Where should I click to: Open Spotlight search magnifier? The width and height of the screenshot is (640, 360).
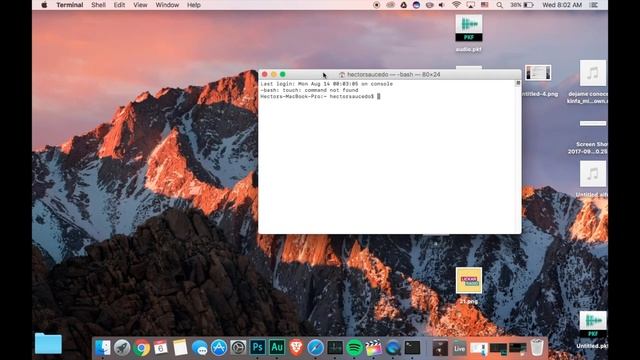500,5
